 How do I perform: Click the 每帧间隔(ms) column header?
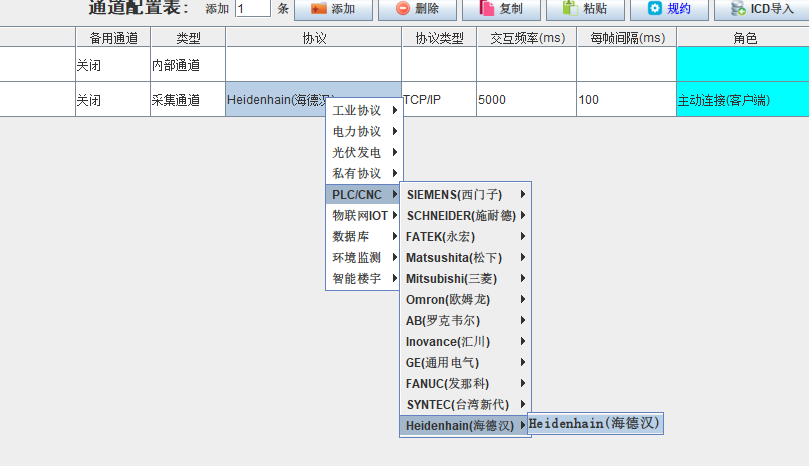tap(627, 38)
